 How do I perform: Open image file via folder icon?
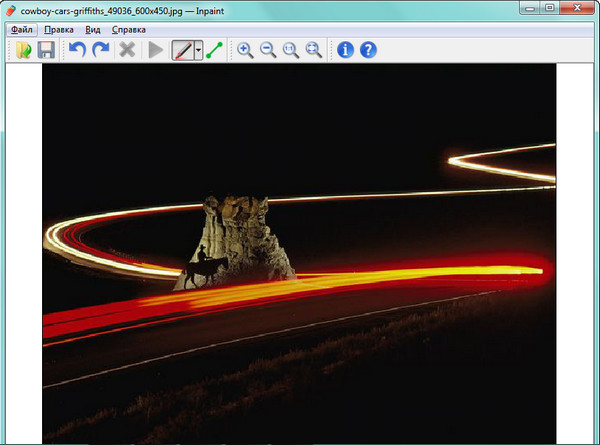click(22, 49)
